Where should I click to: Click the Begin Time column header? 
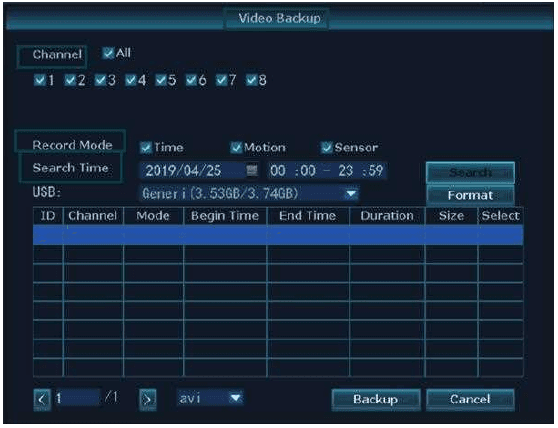click(x=225, y=216)
